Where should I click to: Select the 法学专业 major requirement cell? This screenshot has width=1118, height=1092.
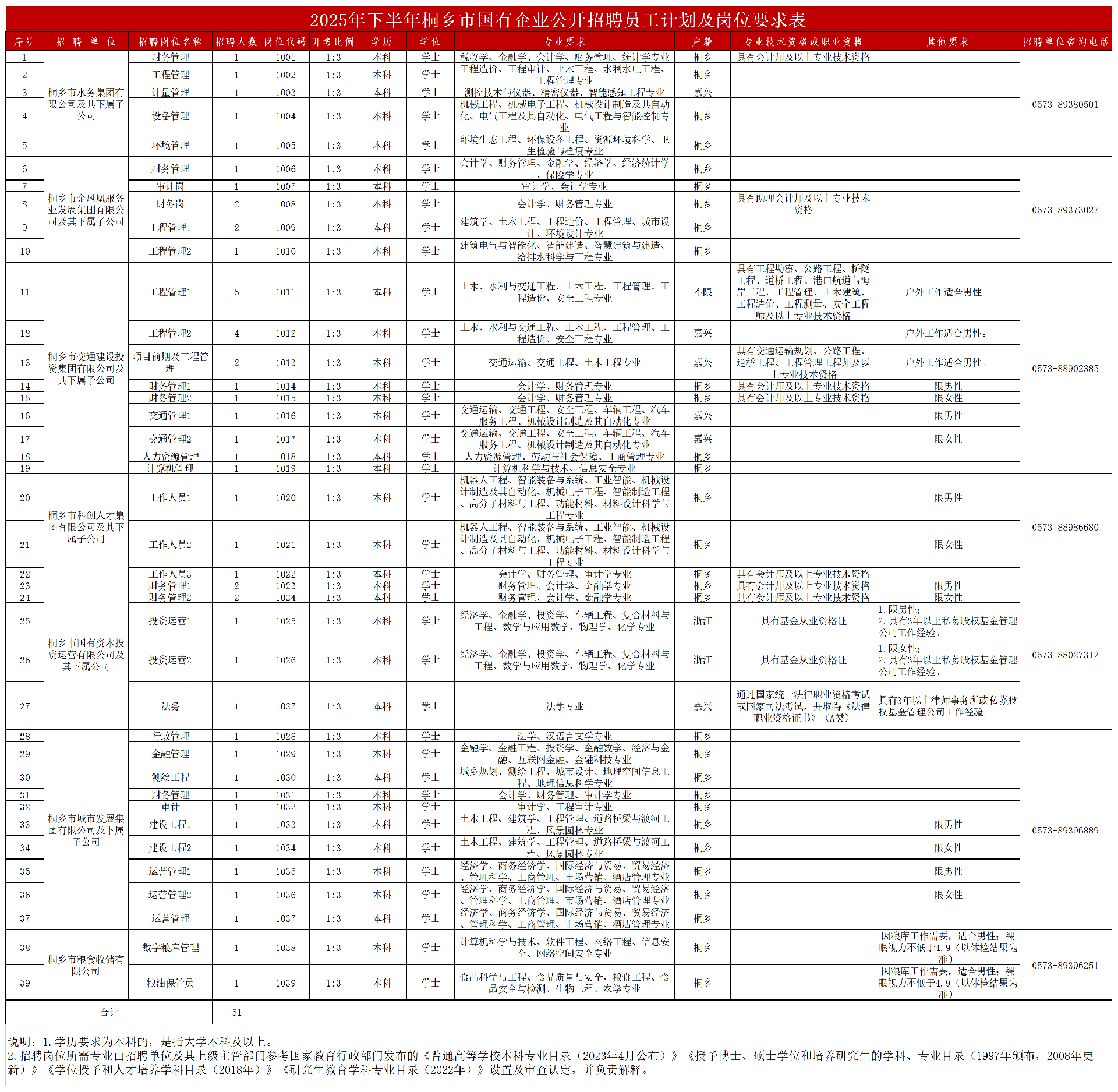pos(564,706)
